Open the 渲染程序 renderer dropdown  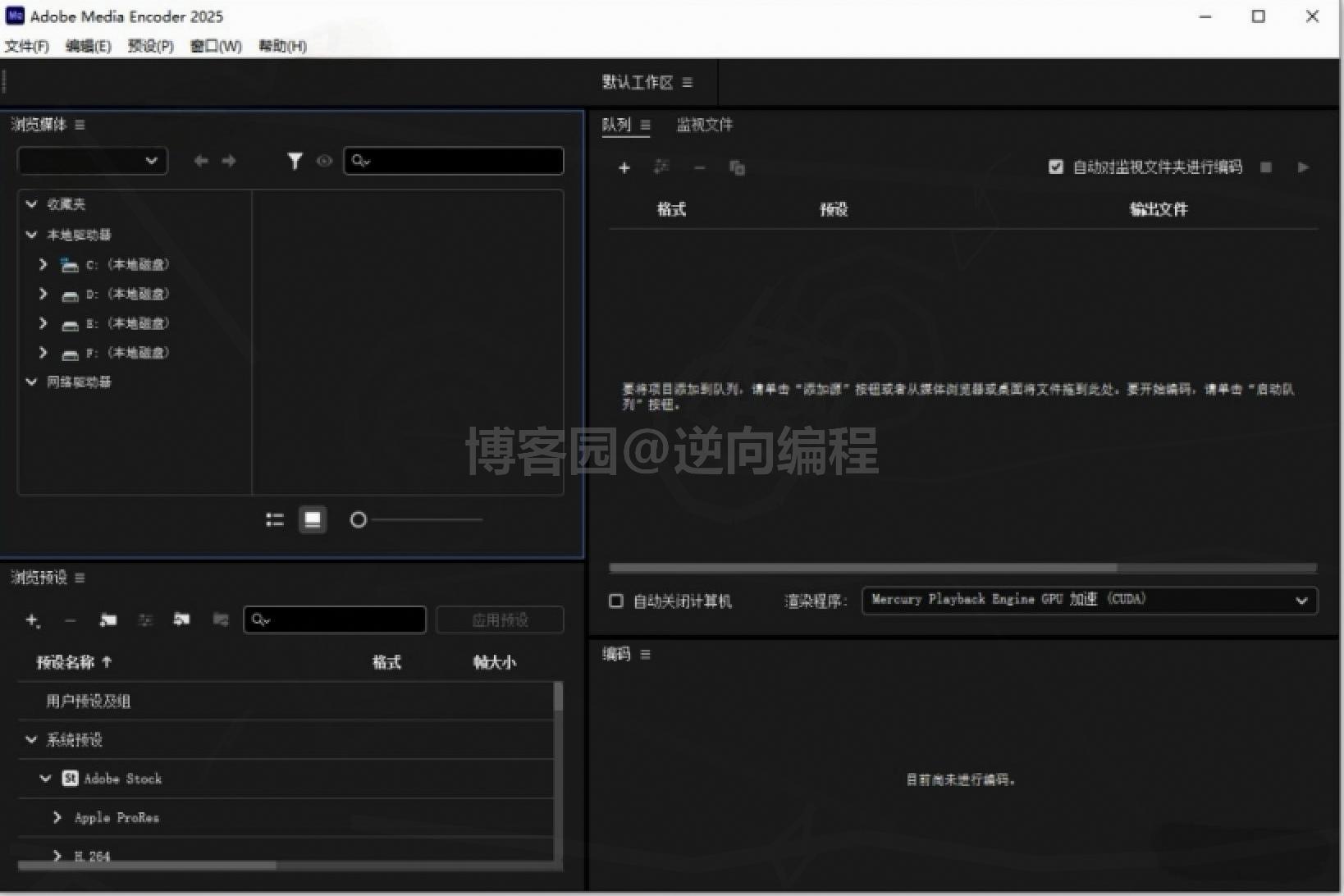click(x=1301, y=600)
